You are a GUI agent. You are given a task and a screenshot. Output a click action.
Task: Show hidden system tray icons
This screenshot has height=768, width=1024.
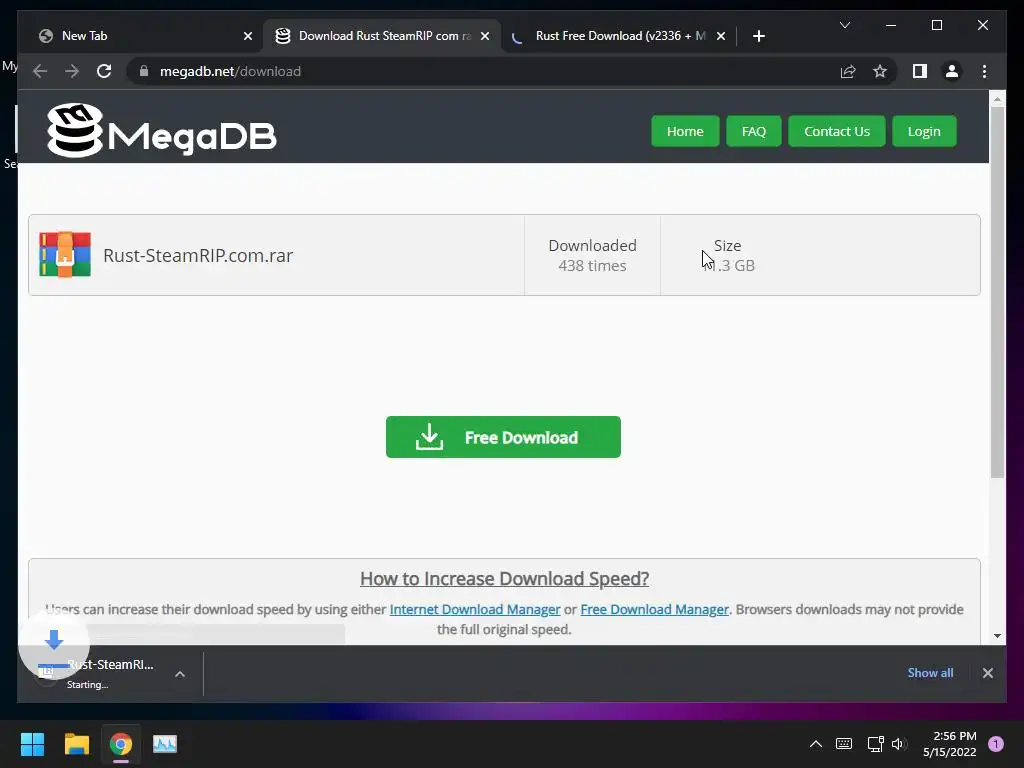[816, 744]
